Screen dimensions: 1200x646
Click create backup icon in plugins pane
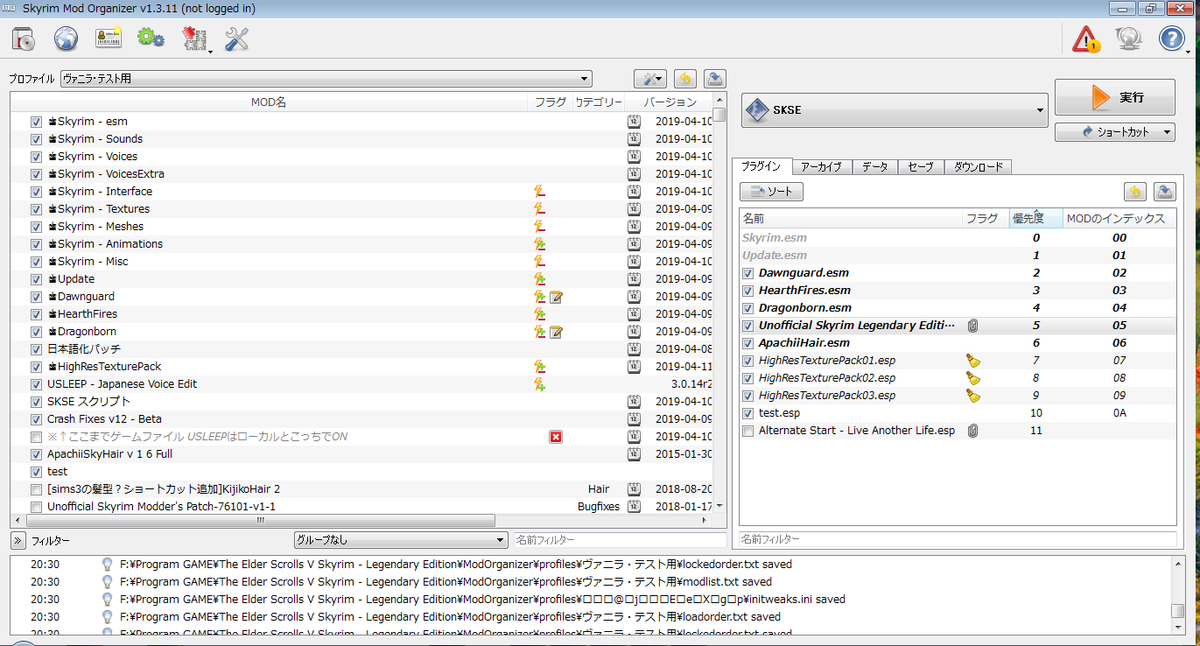pyautogui.click(x=1164, y=192)
